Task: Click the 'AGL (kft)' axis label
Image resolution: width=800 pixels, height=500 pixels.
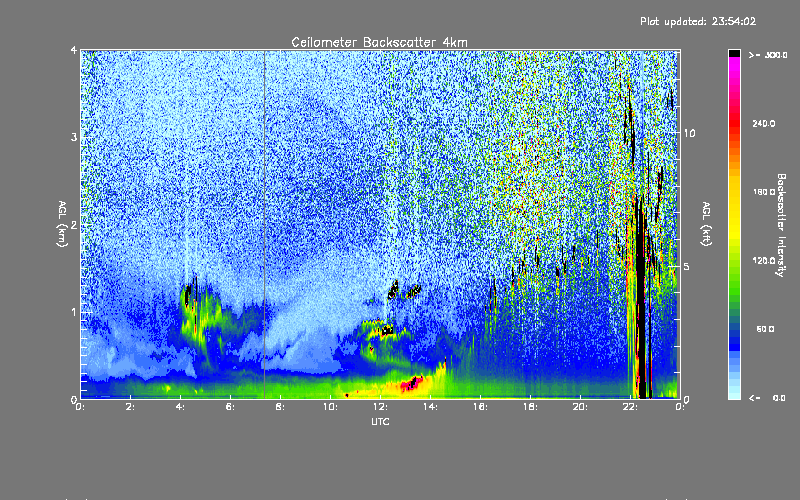Action: 706,224
